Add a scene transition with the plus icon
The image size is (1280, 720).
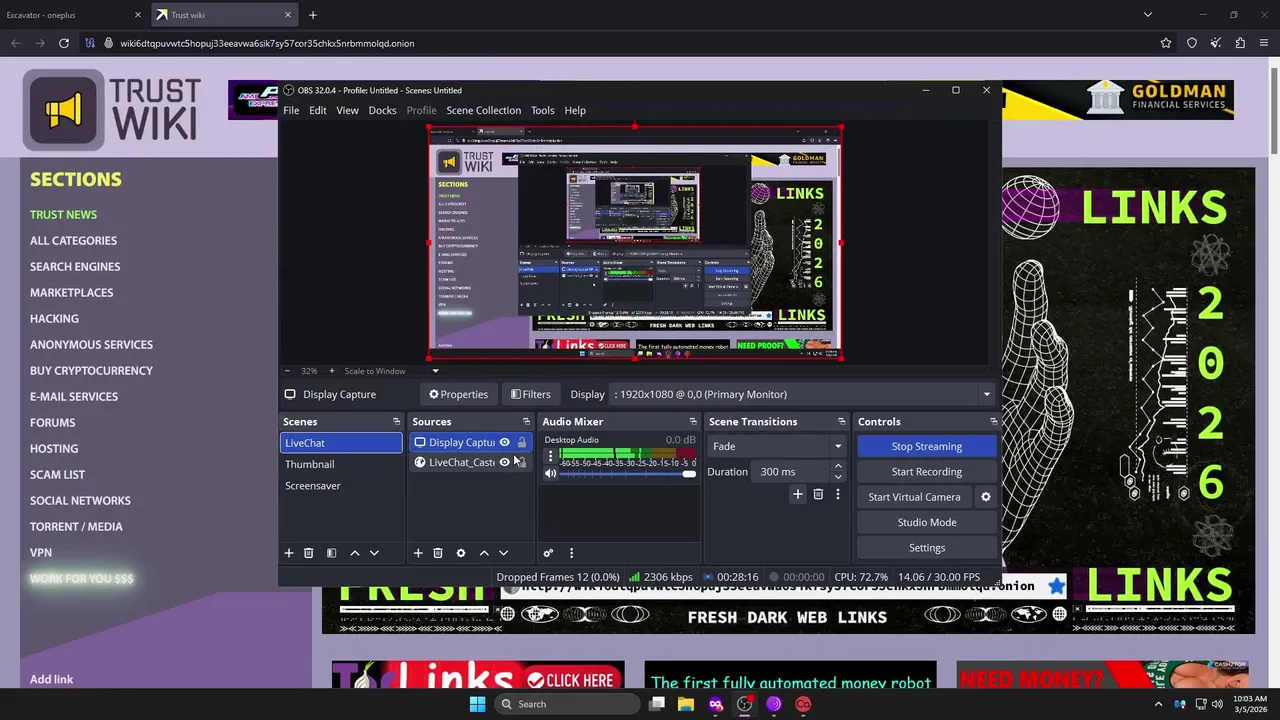(x=797, y=494)
